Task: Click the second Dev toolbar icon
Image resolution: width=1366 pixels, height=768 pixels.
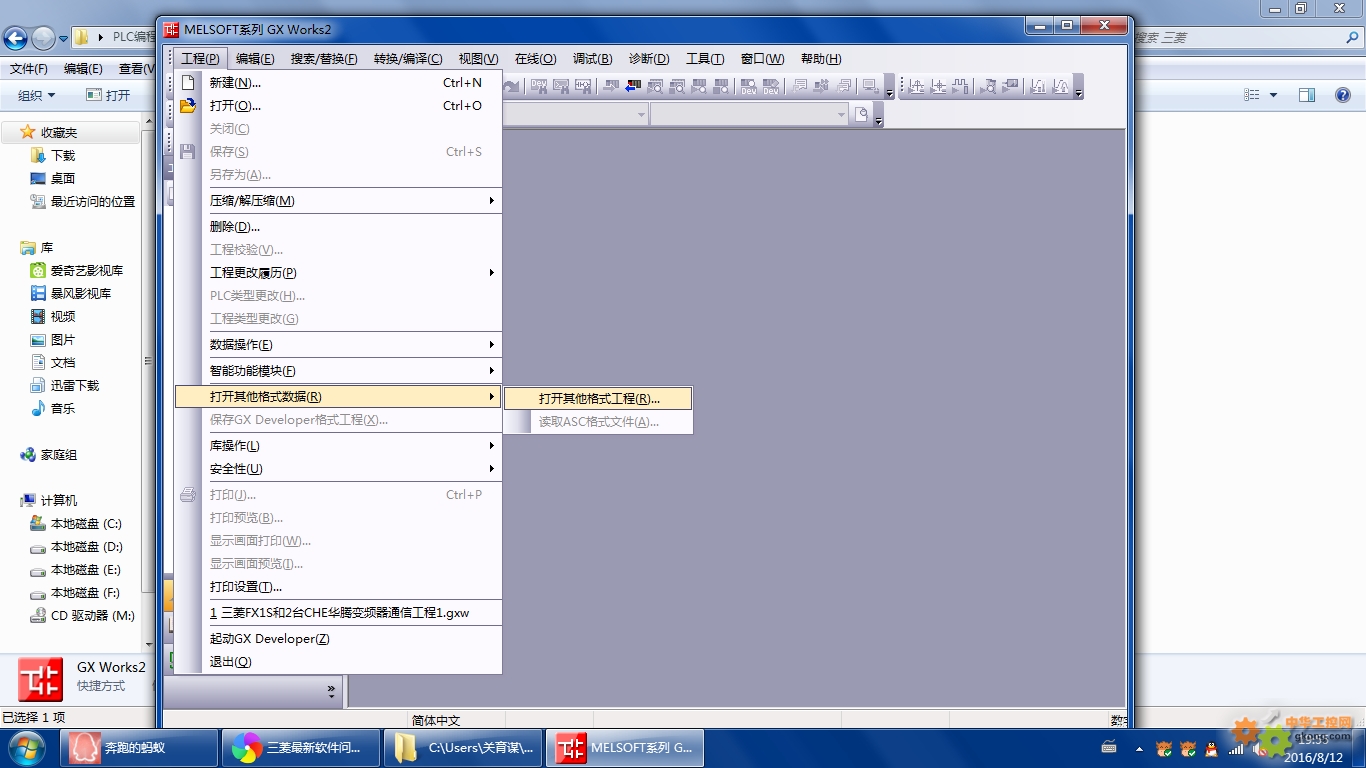Action: click(x=771, y=87)
